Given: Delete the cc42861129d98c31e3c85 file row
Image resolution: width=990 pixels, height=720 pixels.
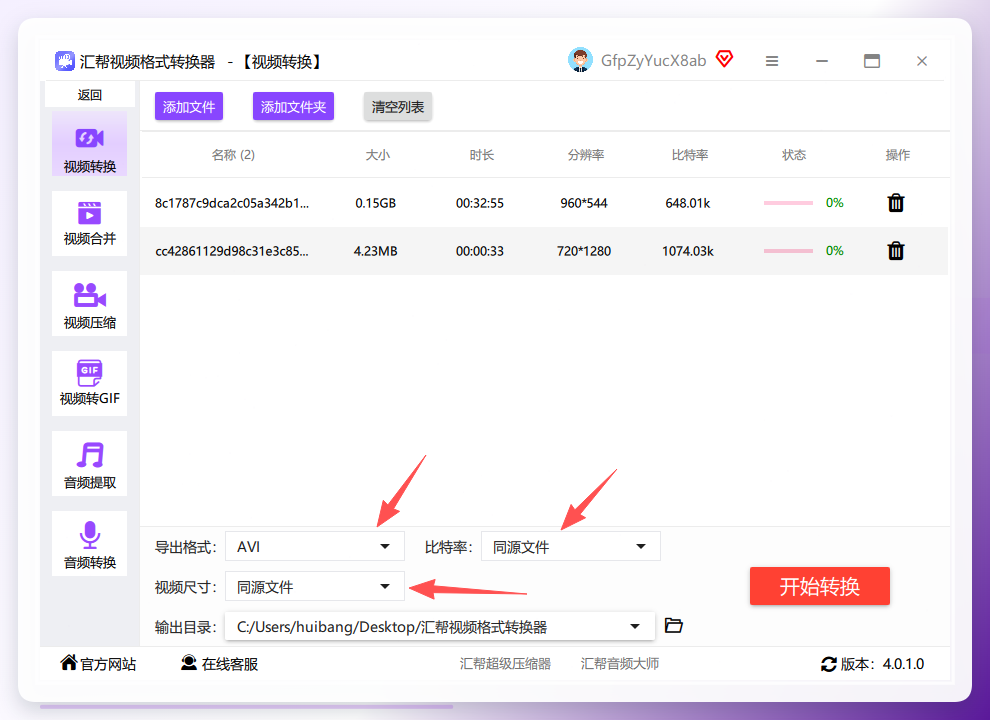Looking at the screenshot, I should coord(896,251).
